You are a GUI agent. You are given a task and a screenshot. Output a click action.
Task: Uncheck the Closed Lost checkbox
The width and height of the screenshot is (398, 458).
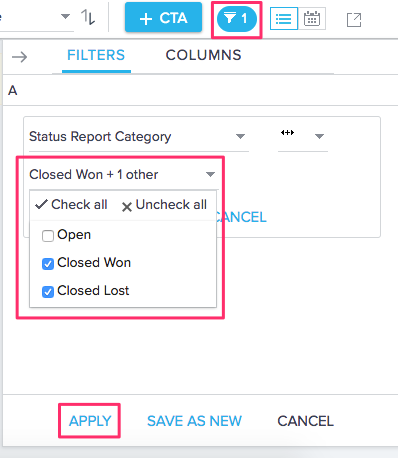click(x=48, y=292)
